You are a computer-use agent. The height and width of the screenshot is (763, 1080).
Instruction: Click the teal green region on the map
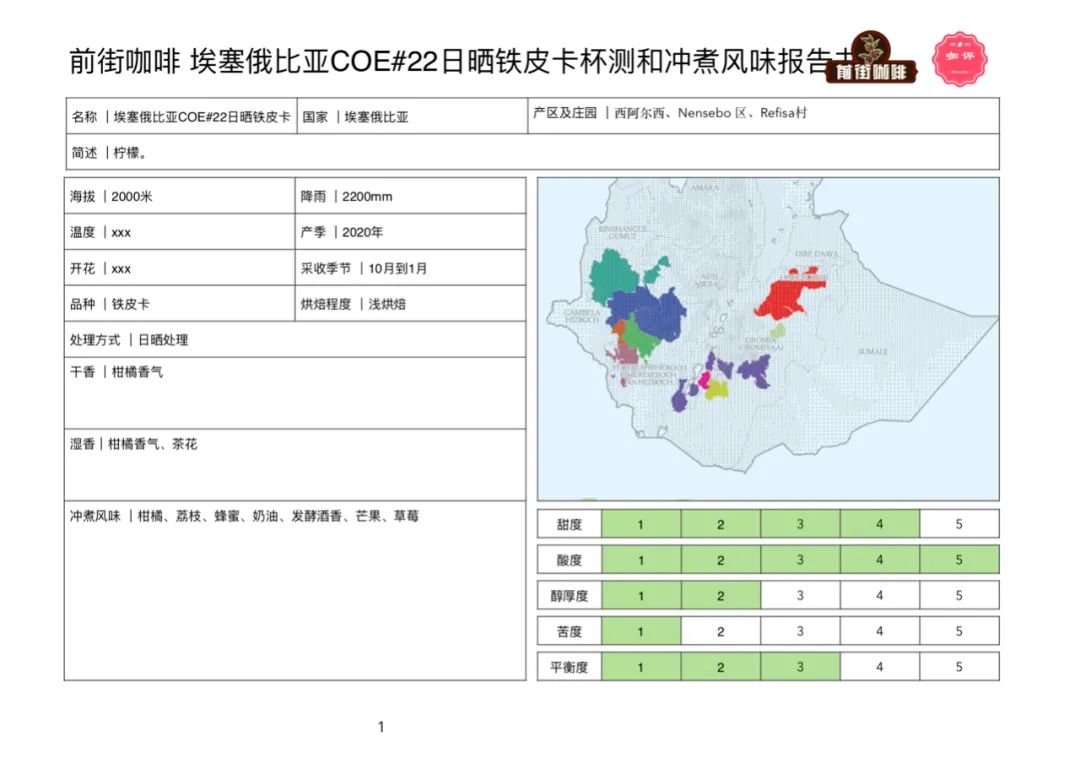coord(614,275)
